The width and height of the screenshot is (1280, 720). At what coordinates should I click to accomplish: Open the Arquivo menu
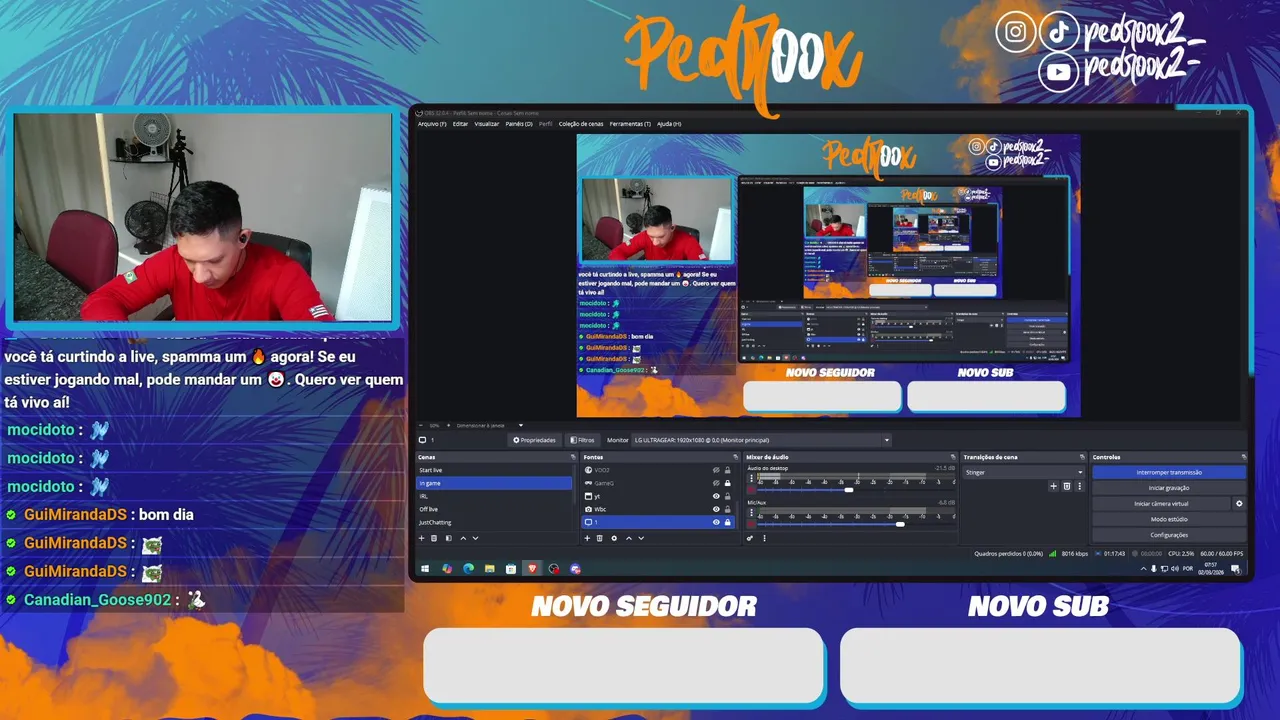(x=432, y=124)
